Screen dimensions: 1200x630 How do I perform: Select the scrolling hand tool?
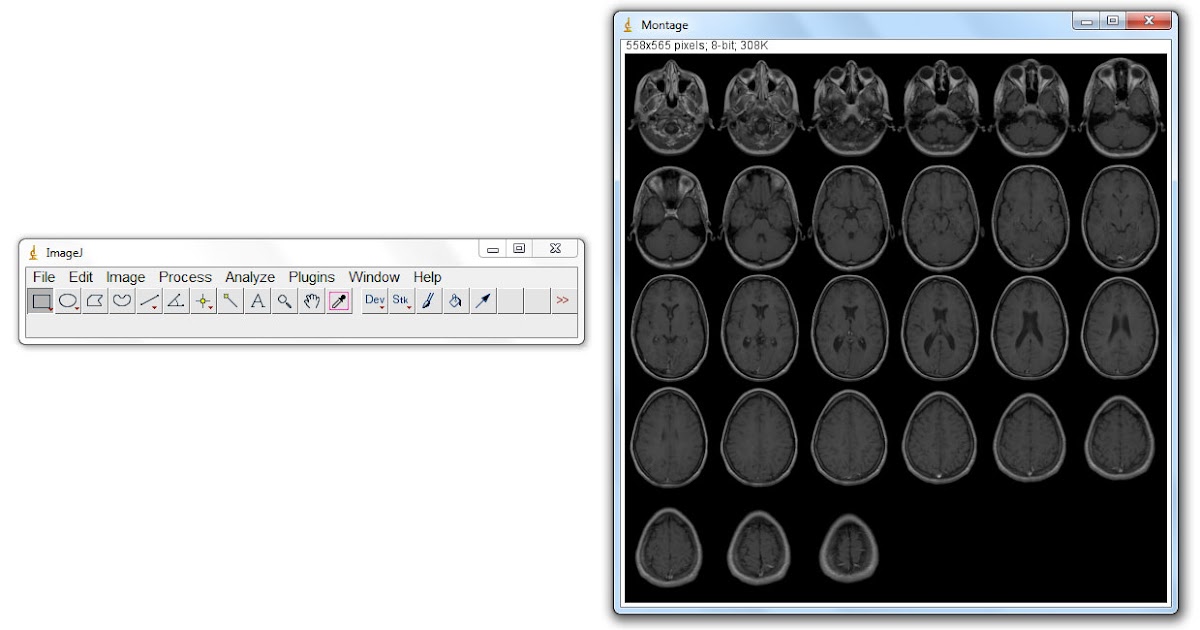click(x=311, y=300)
